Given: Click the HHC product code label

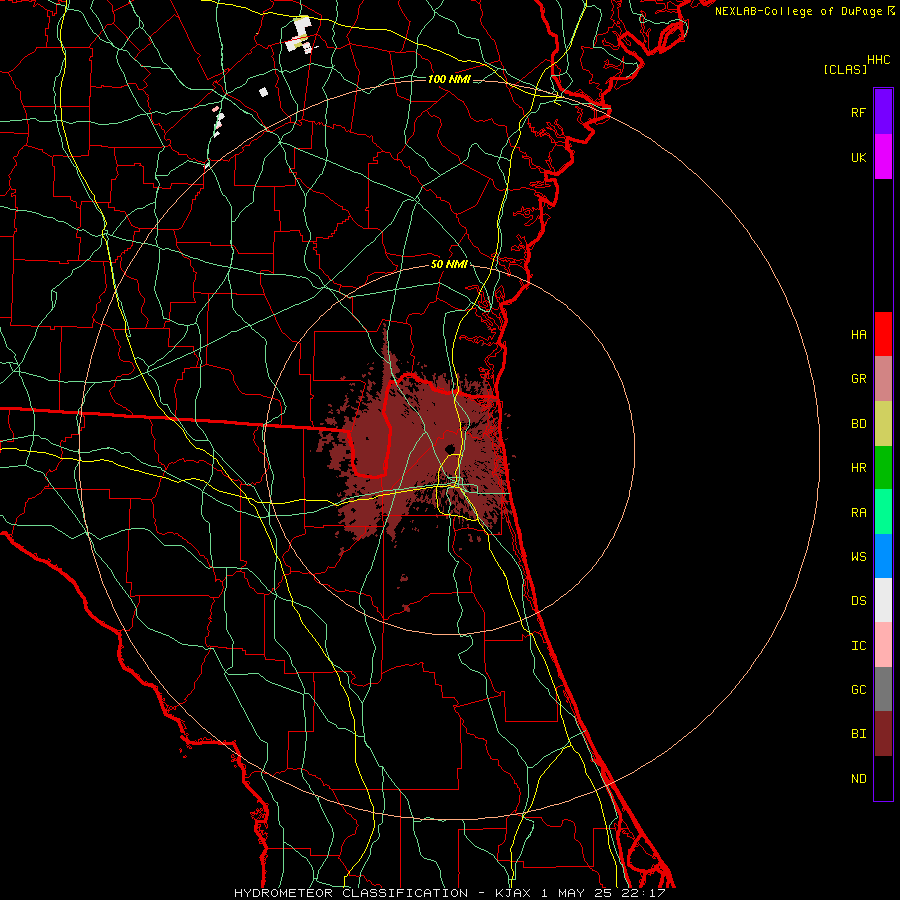Looking at the screenshot, I should click(878, 60).
